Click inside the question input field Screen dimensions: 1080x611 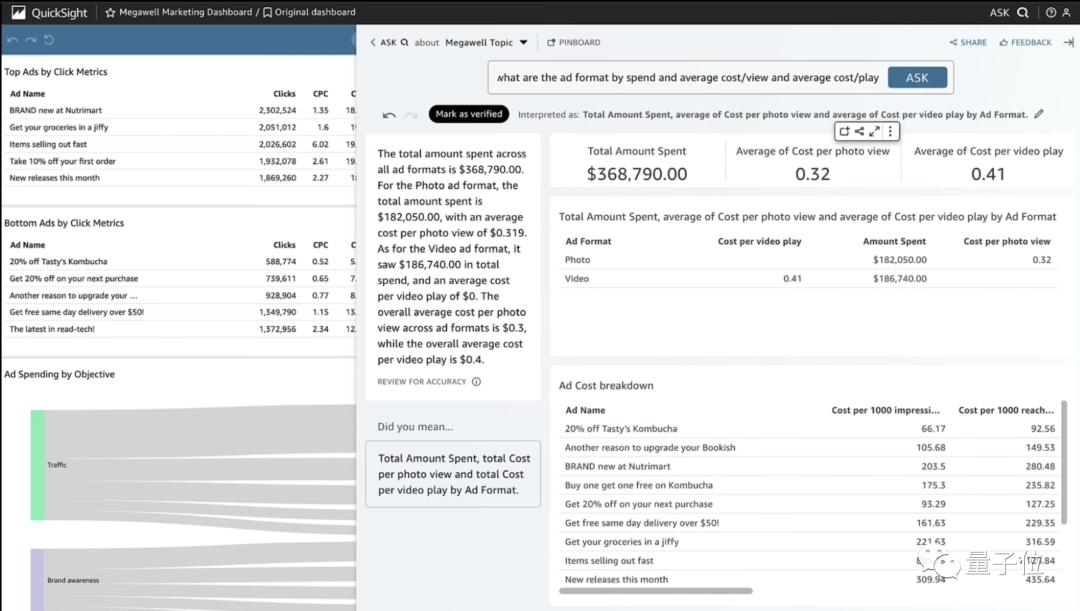[689, 78]
